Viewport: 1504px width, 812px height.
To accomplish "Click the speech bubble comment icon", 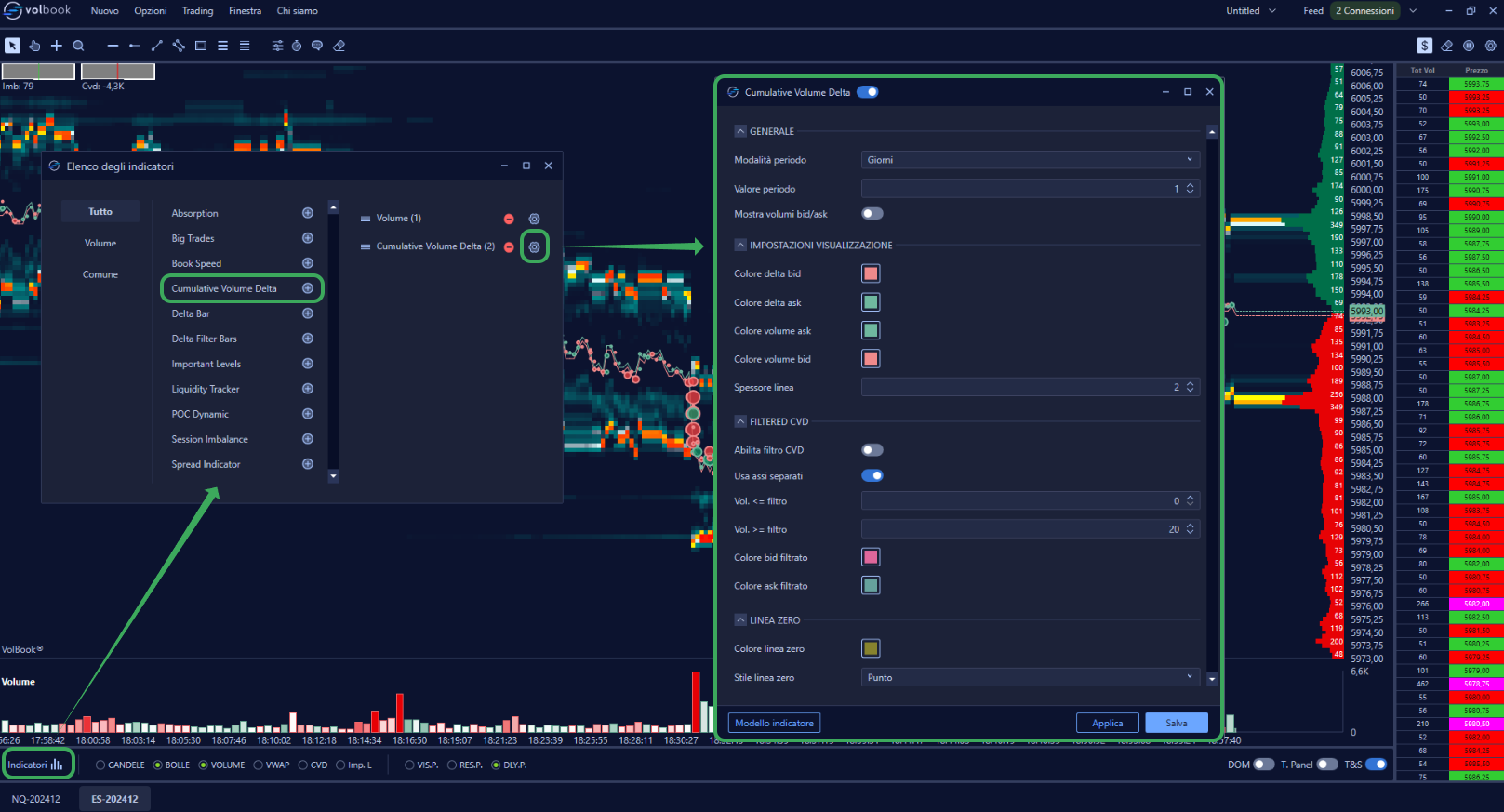I will point(317,46).
